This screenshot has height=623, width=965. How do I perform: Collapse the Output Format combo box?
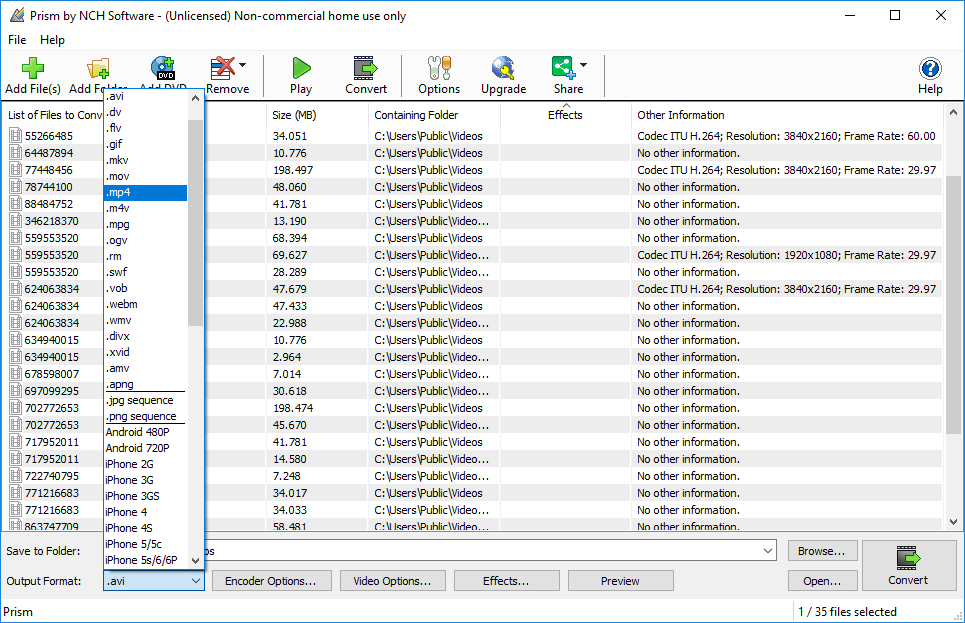point(196,581)
